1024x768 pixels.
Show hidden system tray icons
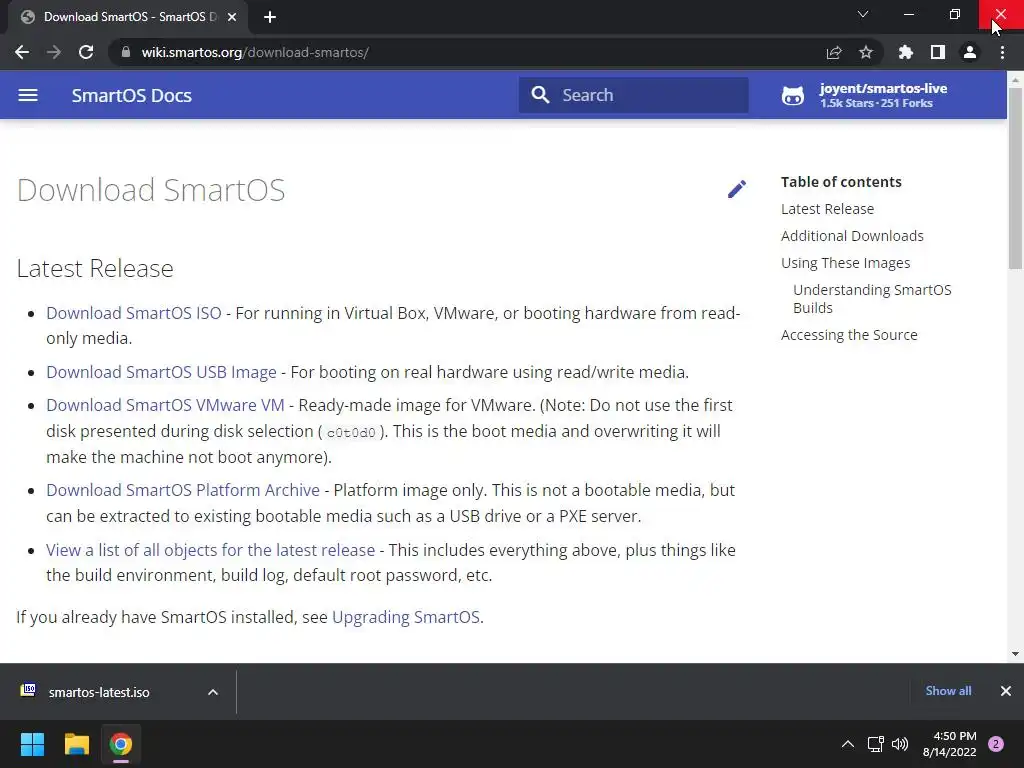click(x=848, y=744)
